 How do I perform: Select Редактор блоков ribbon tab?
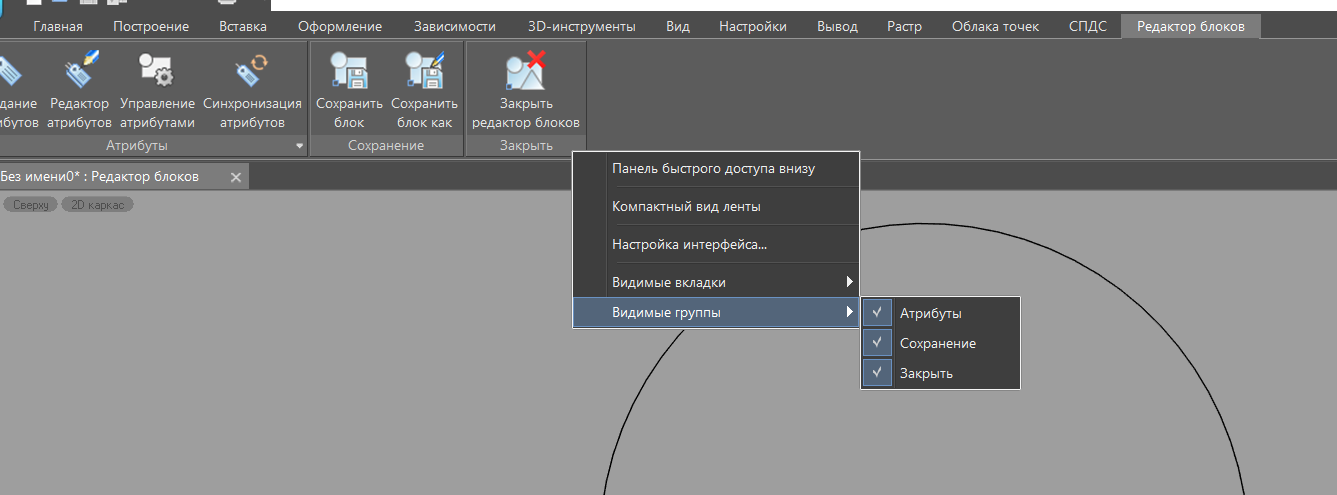tap(1191, 26)
